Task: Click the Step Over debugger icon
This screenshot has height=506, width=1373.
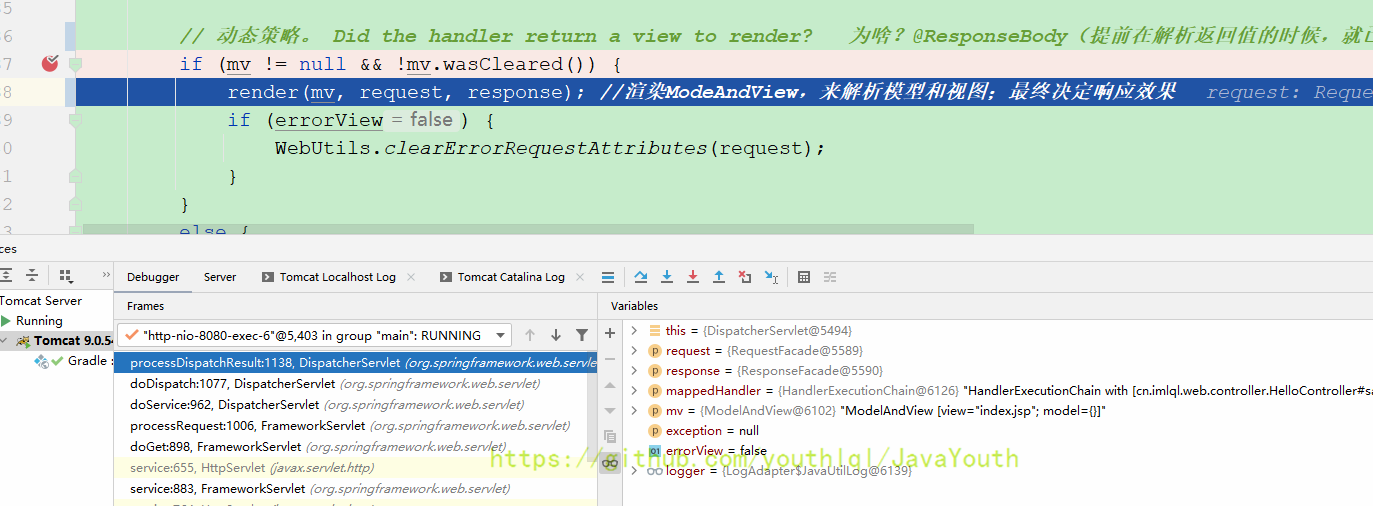Action: point(641,277)
